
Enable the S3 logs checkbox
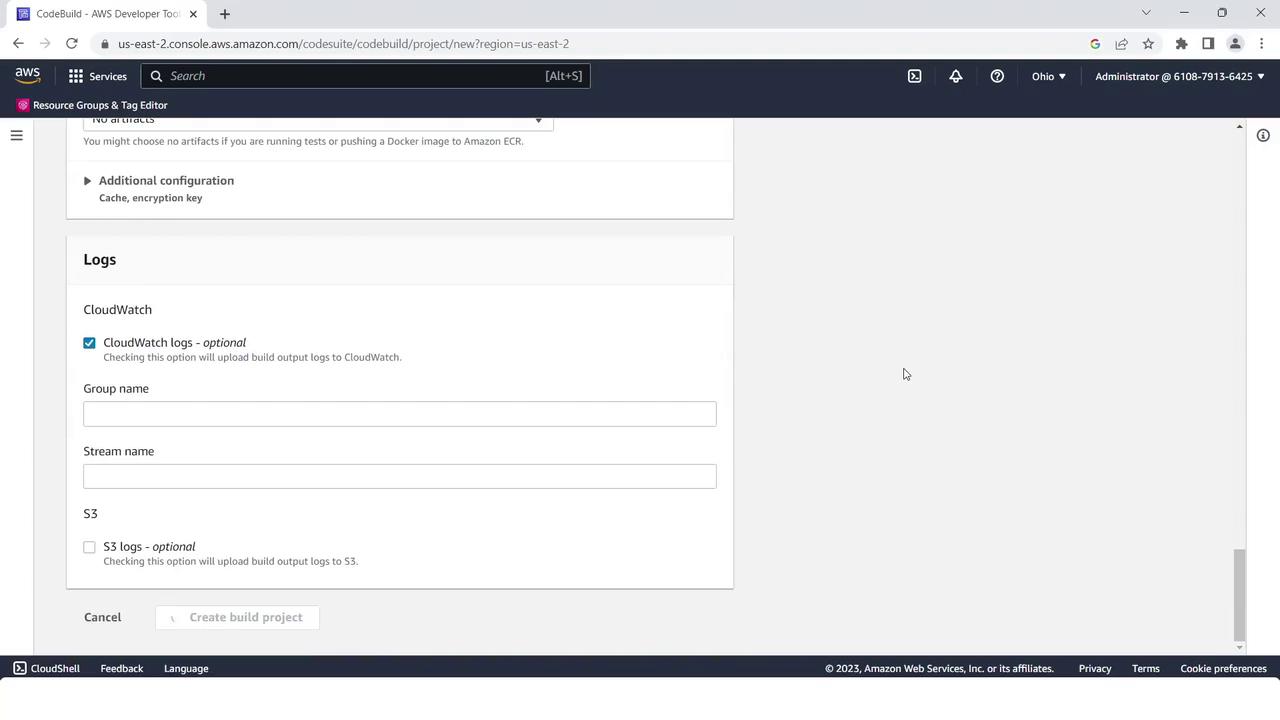click(x=89, y=547)
